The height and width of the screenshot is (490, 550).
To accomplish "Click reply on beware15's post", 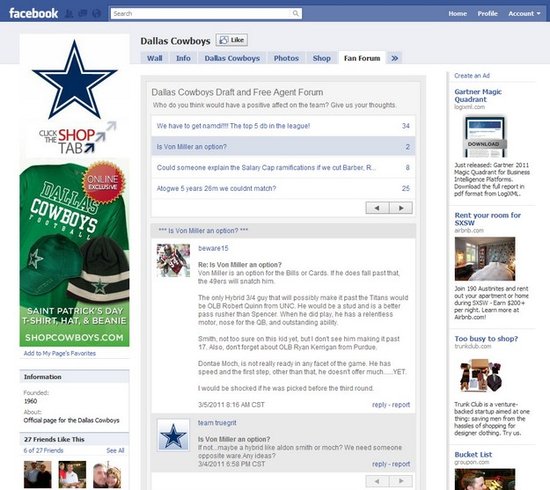I will click(379, 405).
